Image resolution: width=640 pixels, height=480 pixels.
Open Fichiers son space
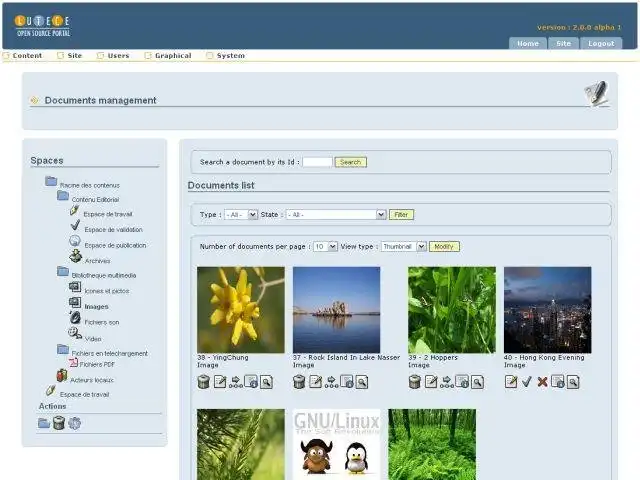tap(102, 322)
